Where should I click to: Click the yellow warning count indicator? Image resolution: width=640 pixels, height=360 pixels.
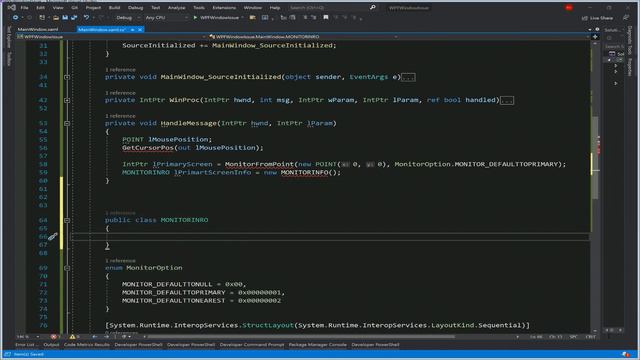[x=75, y=337]
